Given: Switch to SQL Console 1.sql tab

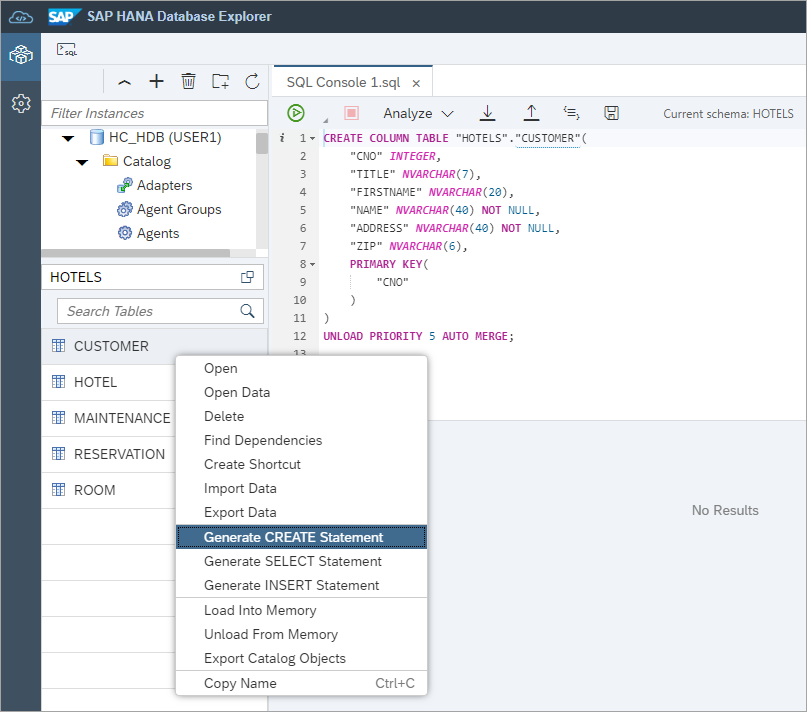Looking at the screenshot, I should coord(343,82).
